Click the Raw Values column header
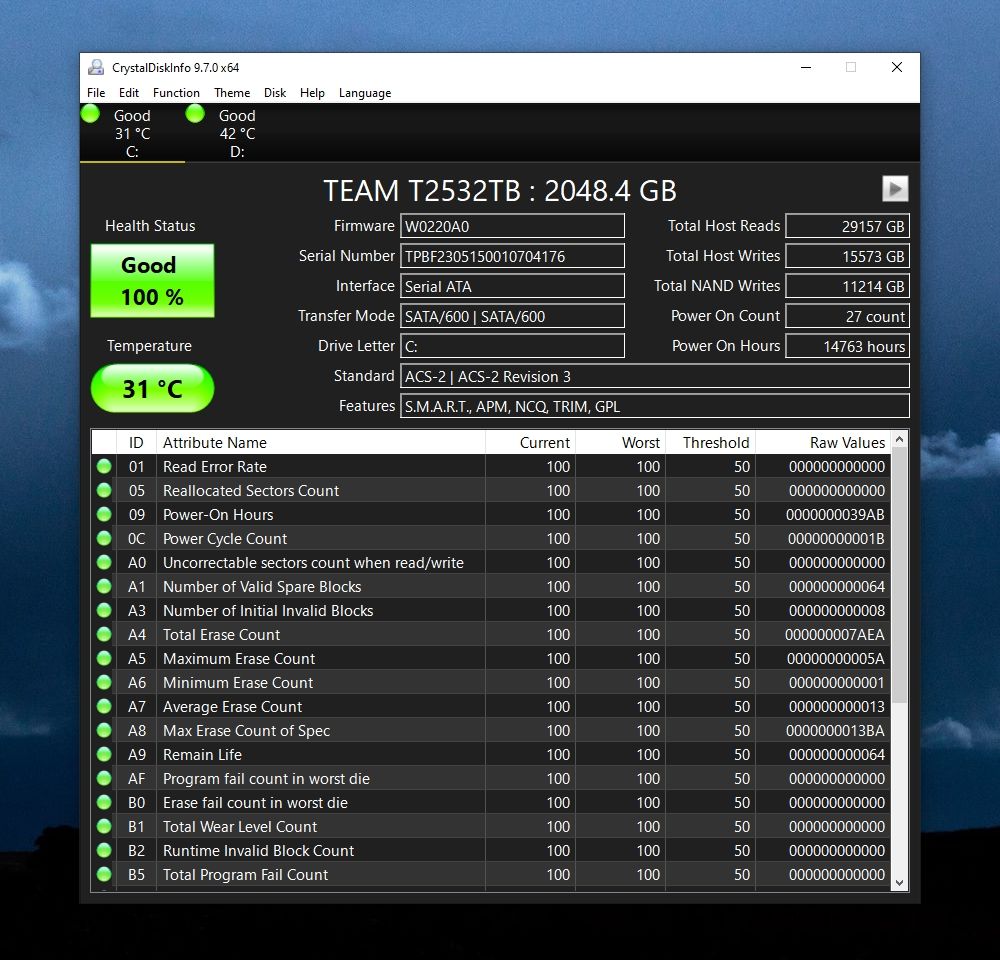This screenshot has width=1000, height=960. coord(823,443)
